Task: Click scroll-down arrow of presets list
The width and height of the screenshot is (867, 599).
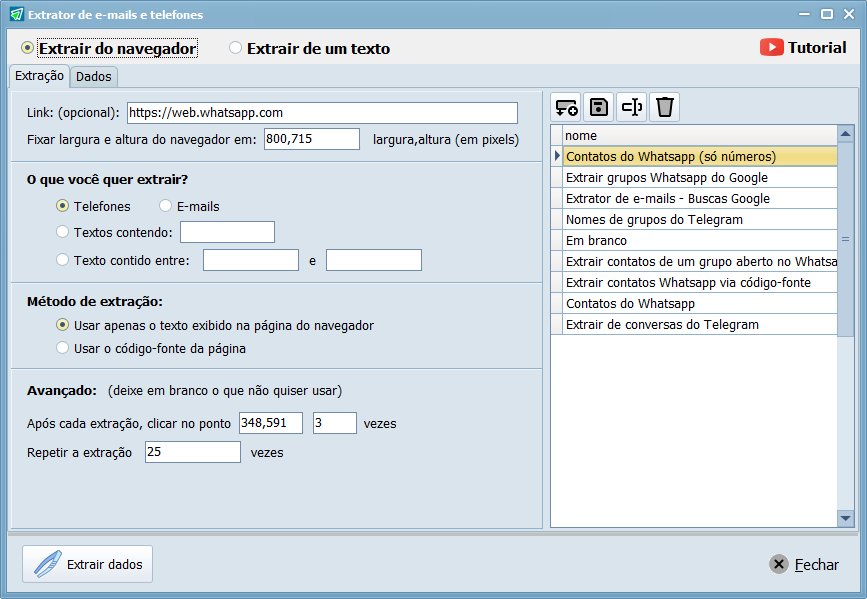Action: coord(845,518)
